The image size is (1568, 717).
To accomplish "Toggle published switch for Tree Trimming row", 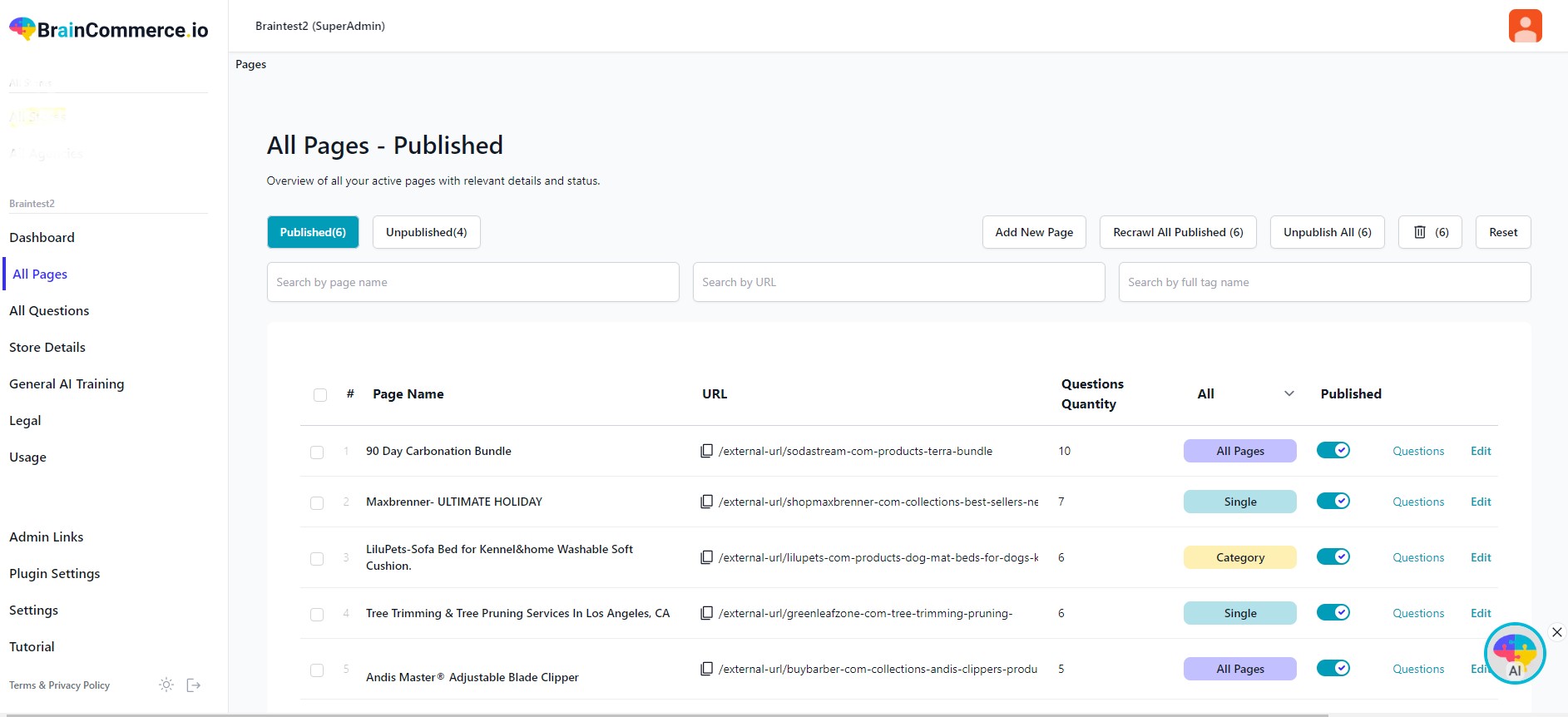I will click(1333, 612).
